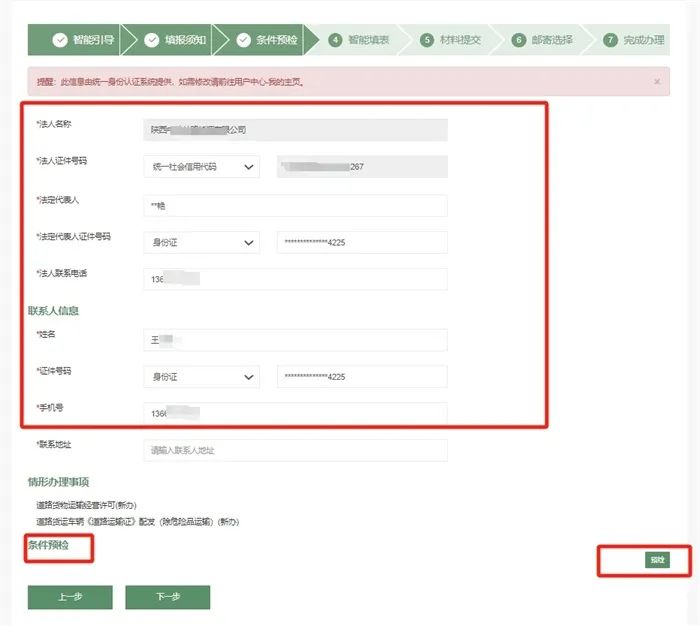Click the contact 手机号 input field
The width and height of the screenshot is (700, 626).
point(295,413)
